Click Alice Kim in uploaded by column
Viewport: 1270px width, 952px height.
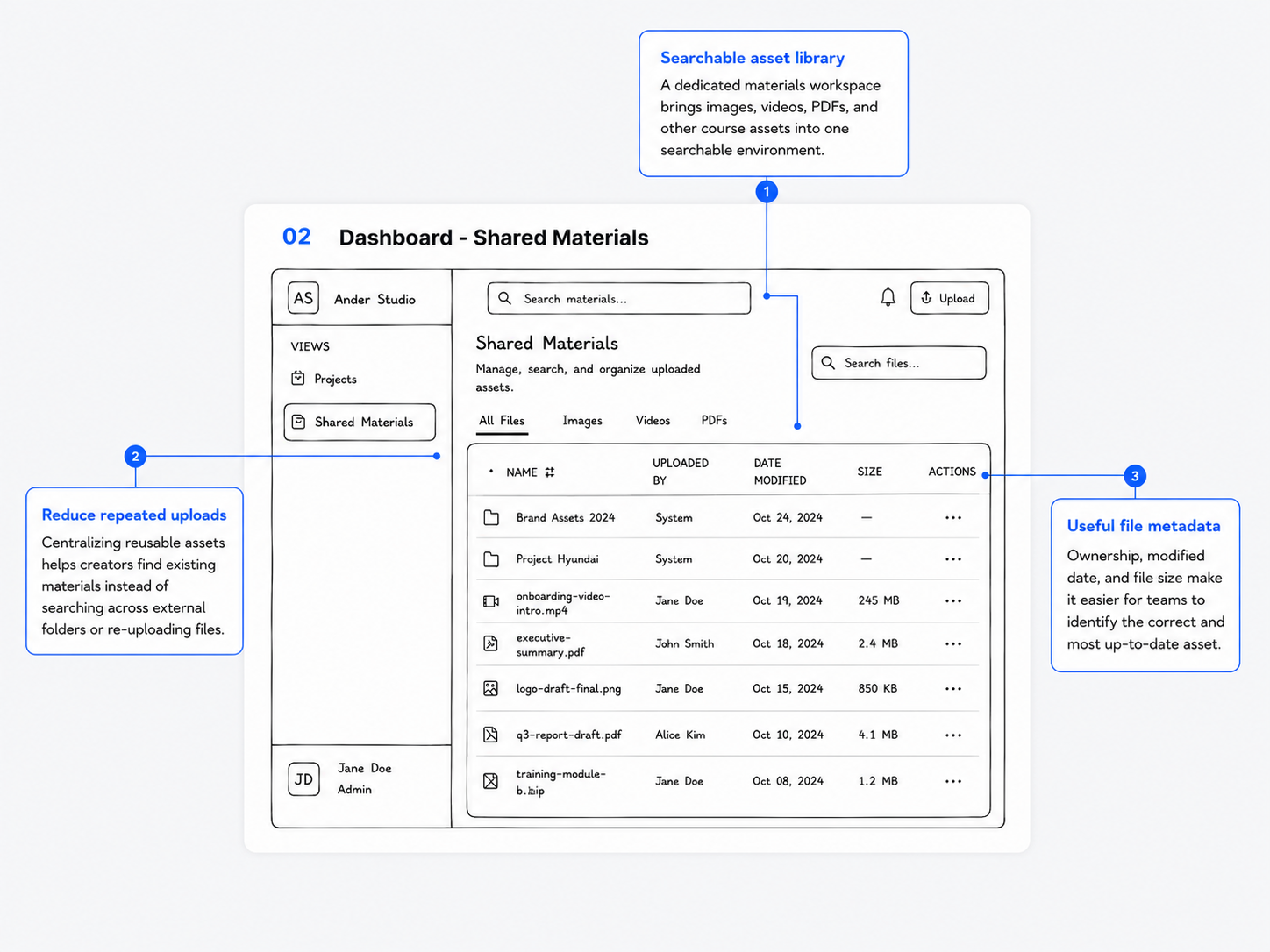(x=680, y=735)
